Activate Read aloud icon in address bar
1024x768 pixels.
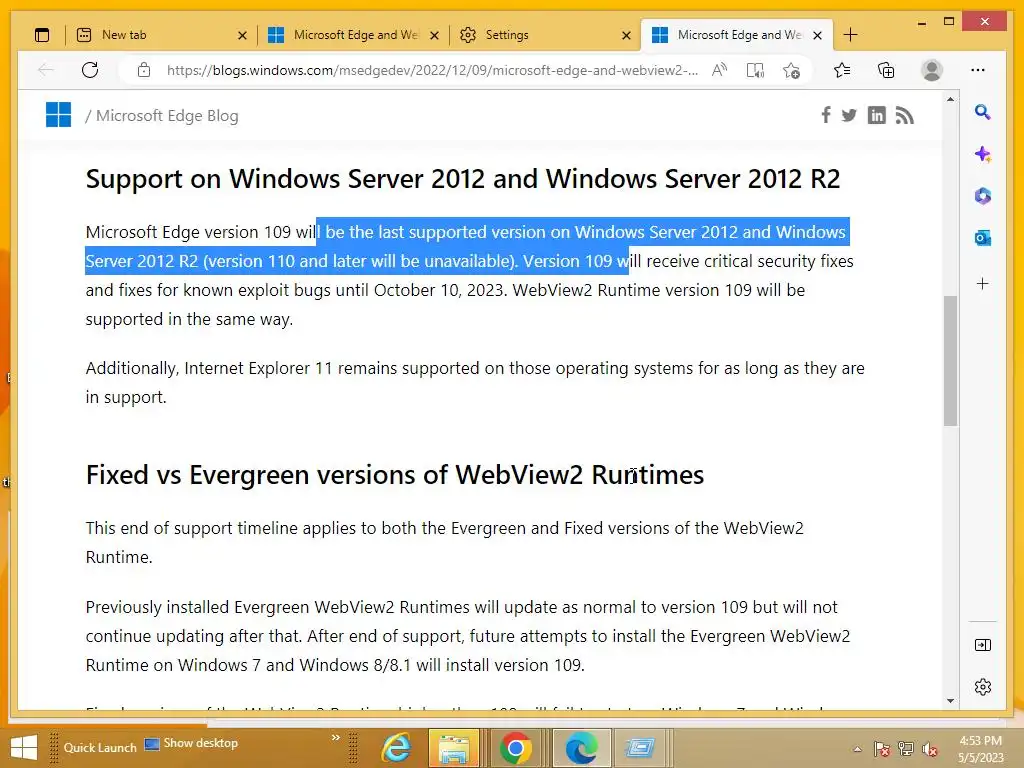[x=720, y=70]
